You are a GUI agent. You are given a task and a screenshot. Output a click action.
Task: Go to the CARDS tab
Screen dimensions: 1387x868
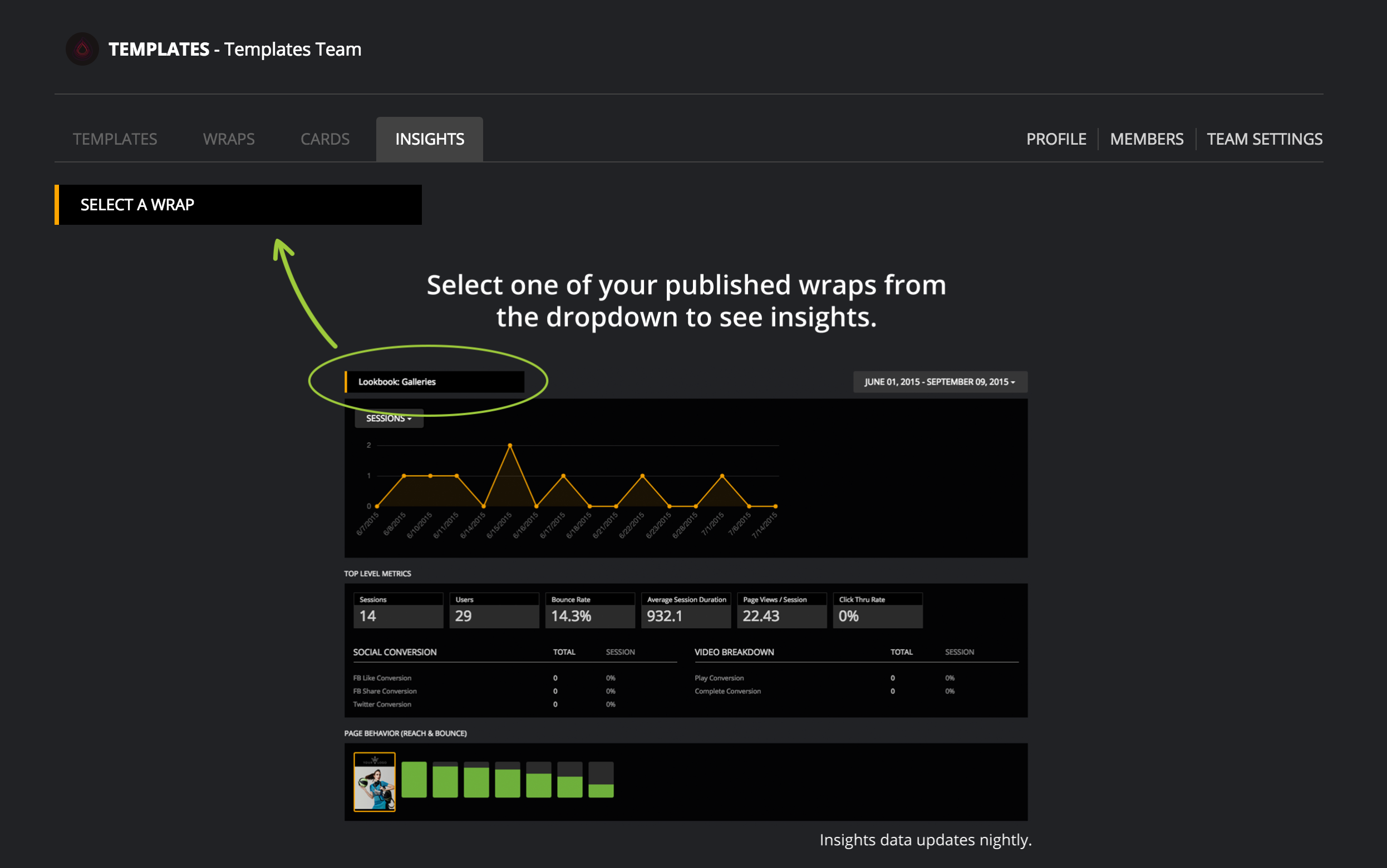[x=325, y=139]
